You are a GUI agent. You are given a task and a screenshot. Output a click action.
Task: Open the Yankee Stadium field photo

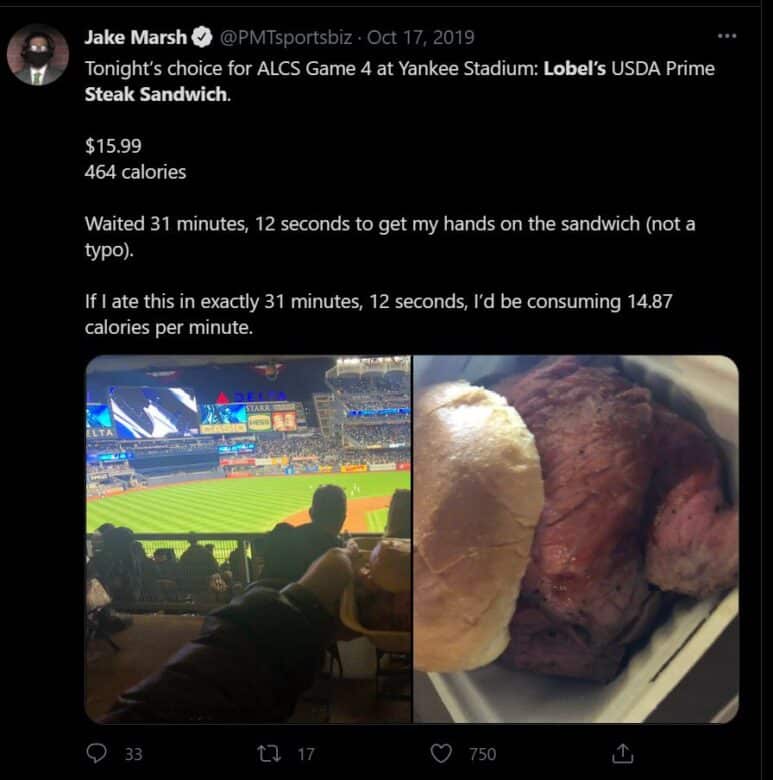click(x=248, y=539)
